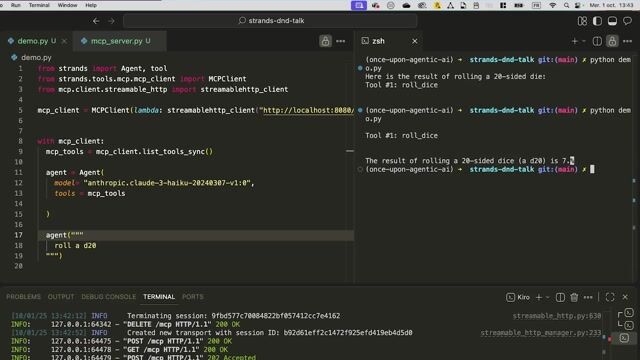Viewport: 640px width, 360px height.
Task: Open the chat panel icon
Action: click(627, 21)
